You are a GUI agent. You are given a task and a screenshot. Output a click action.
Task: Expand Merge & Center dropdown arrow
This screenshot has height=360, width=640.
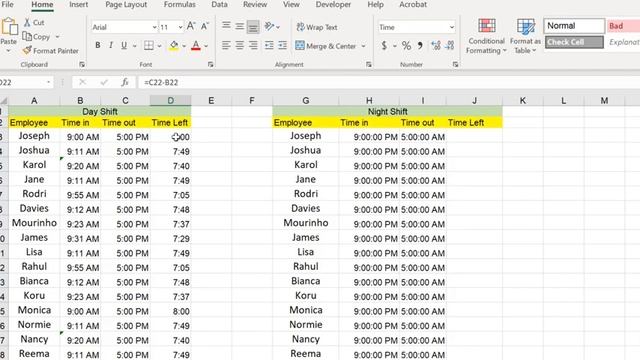coord(363,46)
